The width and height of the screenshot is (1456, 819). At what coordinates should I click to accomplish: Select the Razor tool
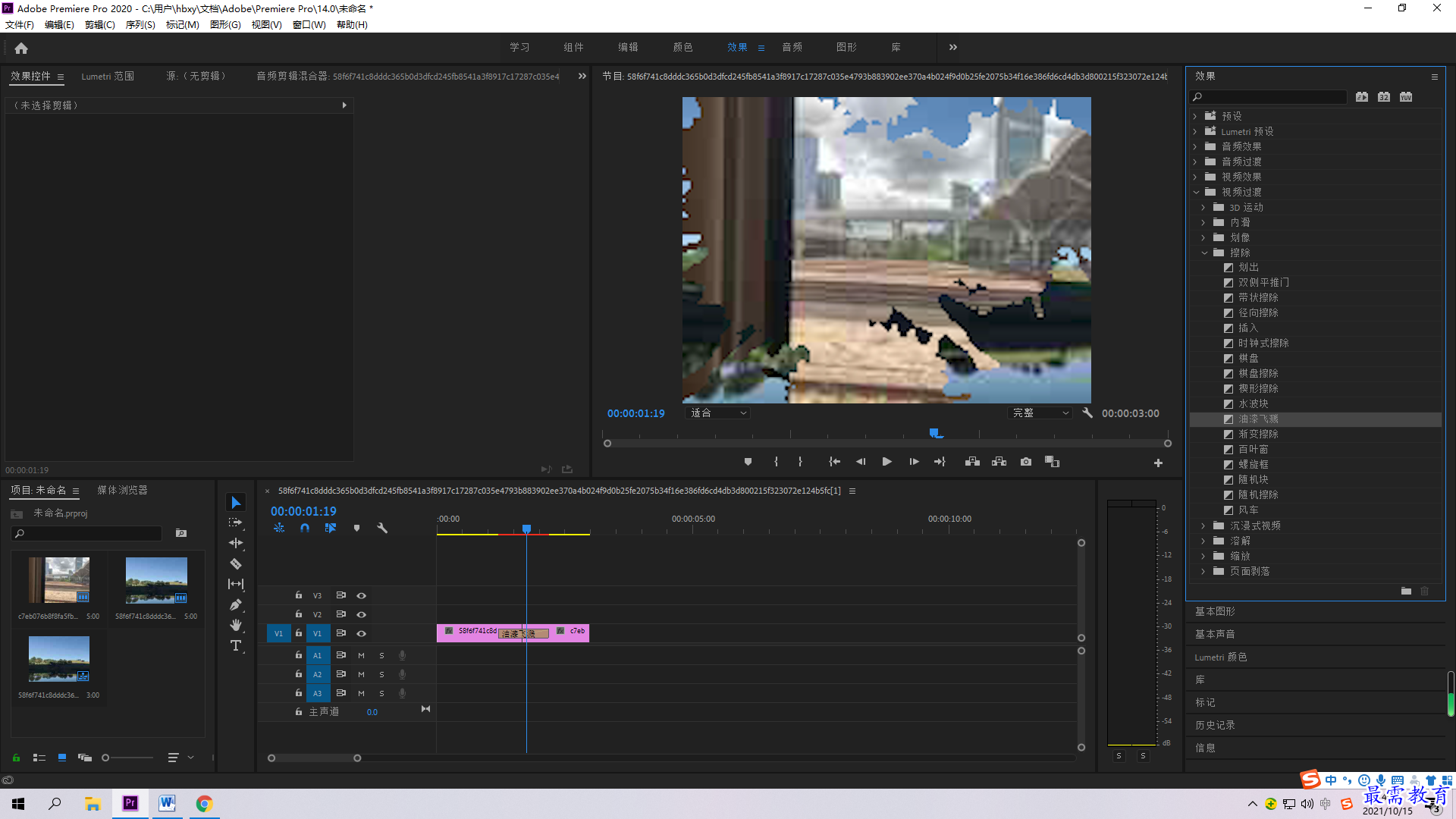click(x=236, y=563)
